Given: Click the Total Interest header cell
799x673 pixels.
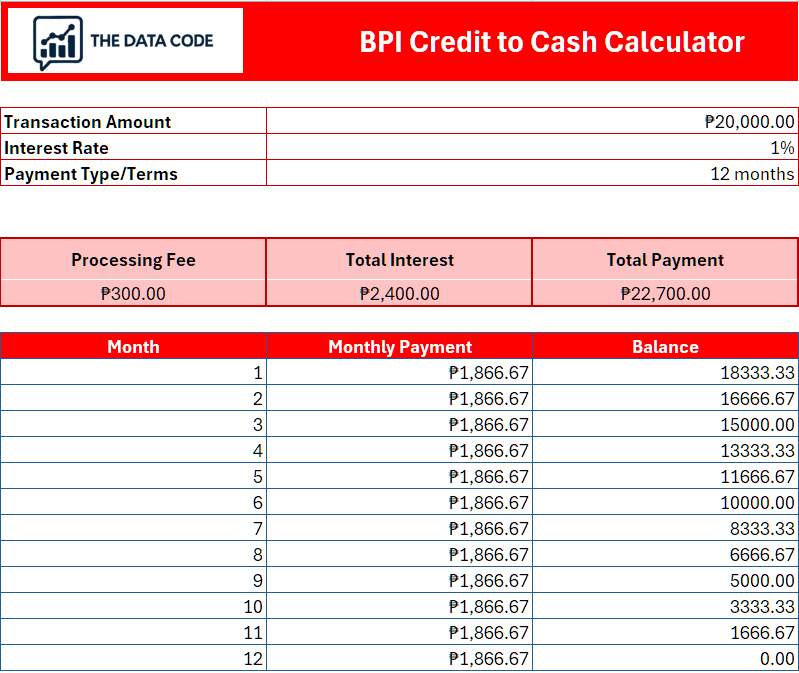Looking at the screenshot, I should 399,260.
